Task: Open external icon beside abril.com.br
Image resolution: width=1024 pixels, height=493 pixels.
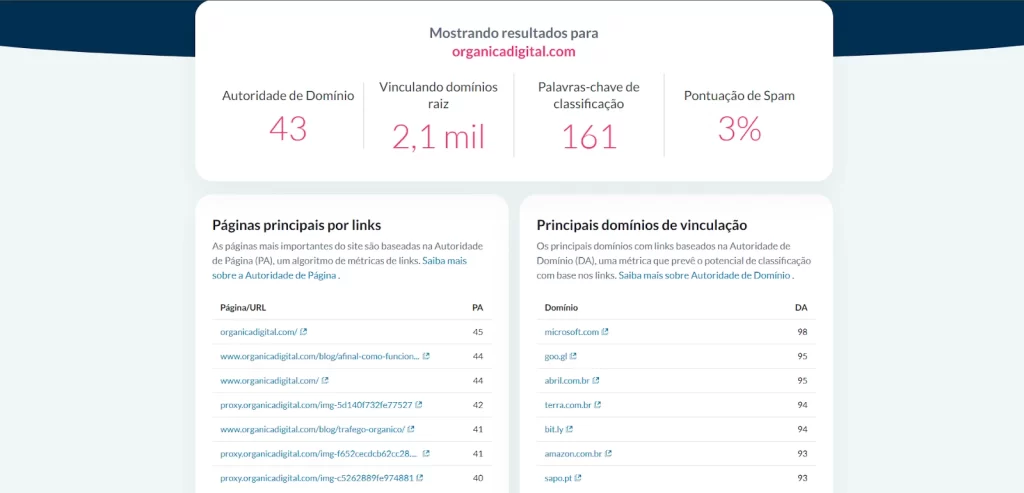Action: coord(596,380)
